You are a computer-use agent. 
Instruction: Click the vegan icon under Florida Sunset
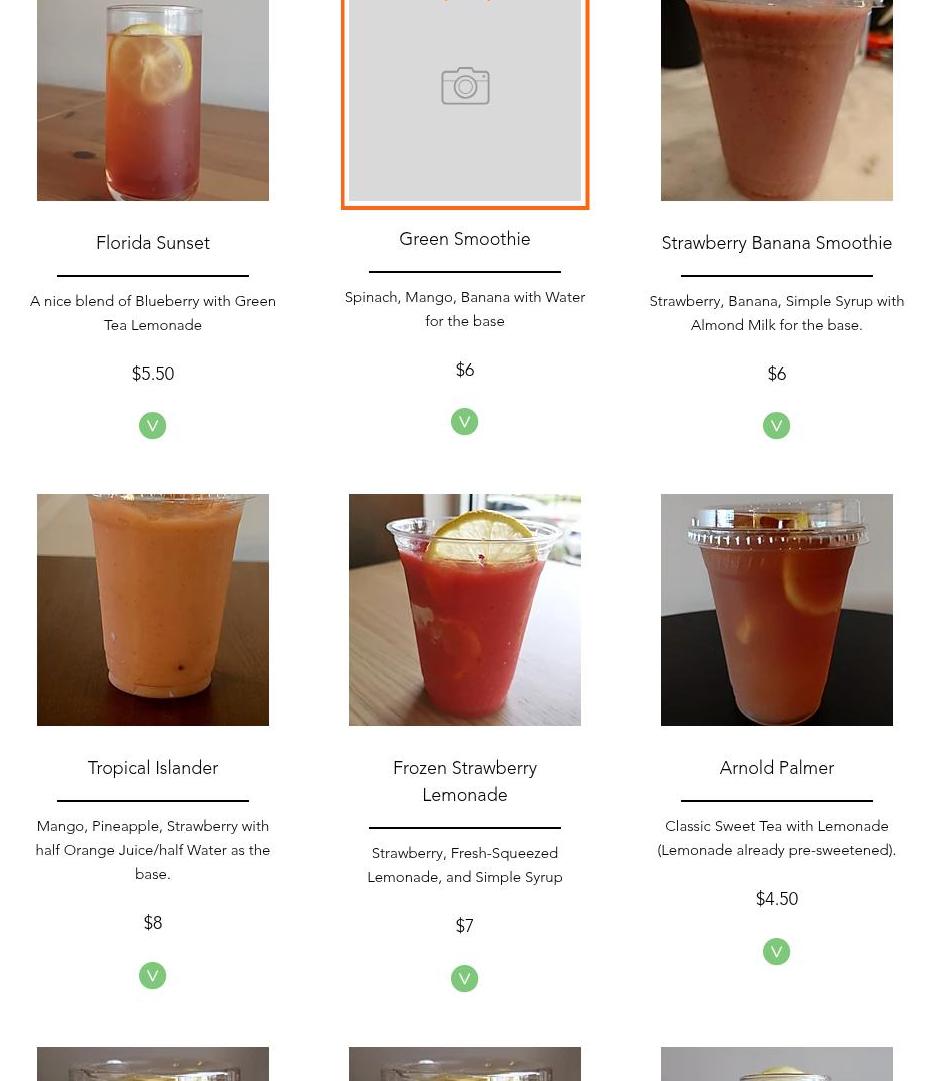(x=152, y=425)
